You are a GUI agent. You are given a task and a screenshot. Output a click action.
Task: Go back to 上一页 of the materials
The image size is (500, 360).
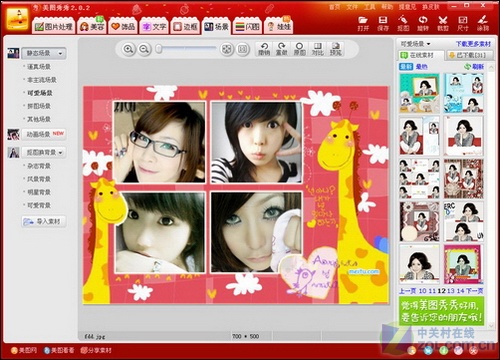[x=408, y=291]
